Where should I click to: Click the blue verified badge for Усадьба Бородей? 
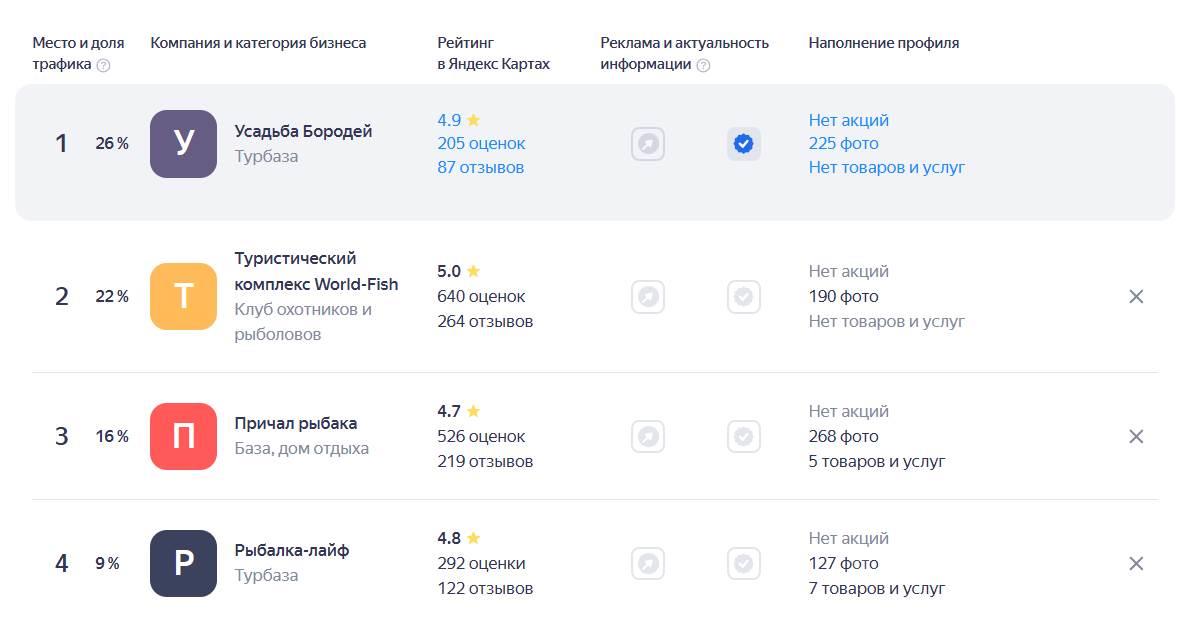click(x=744, y=144)
